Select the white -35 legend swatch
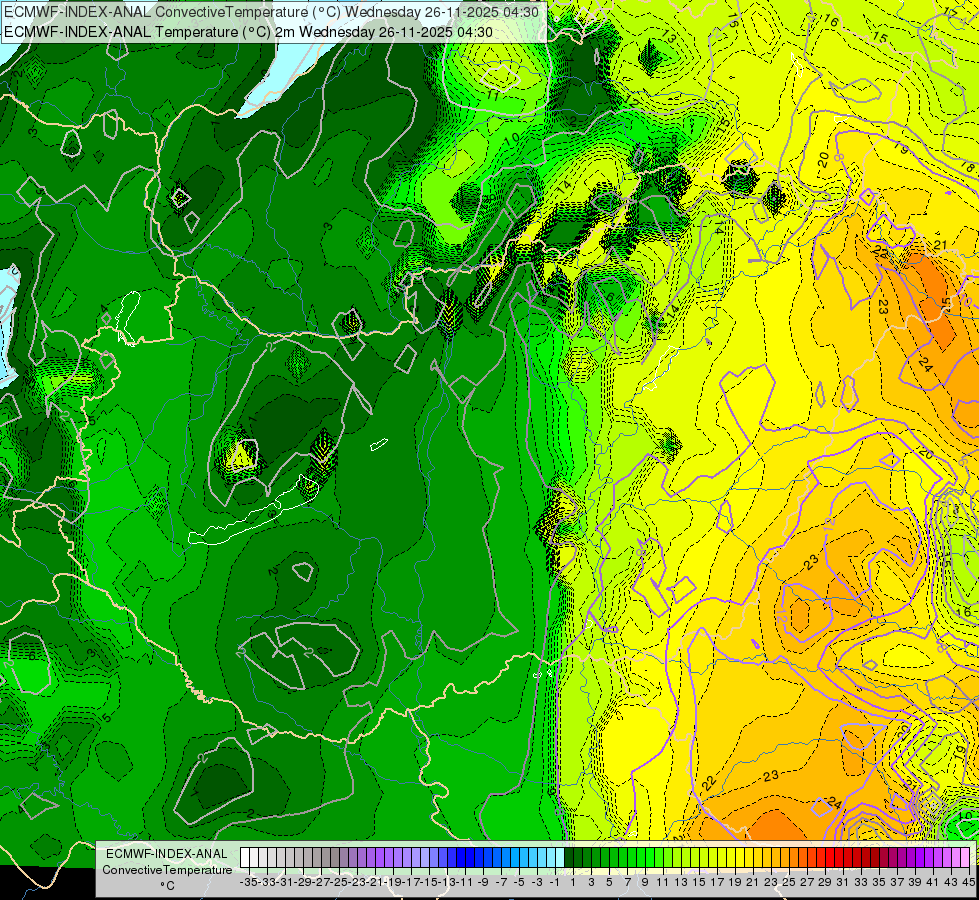Screen dimensions: 979x900 245,858
